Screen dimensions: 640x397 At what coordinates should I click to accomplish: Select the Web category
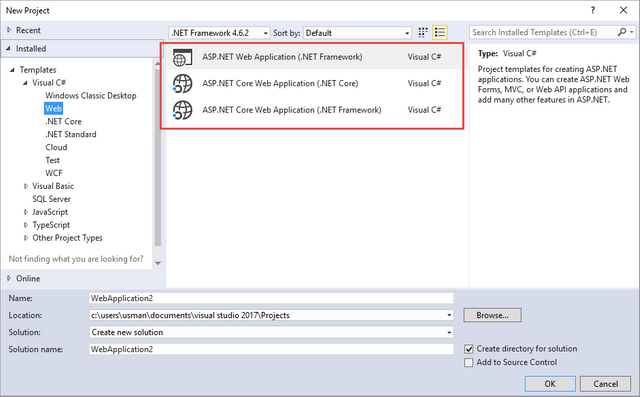pyautogui.click(x=53, y=109)
